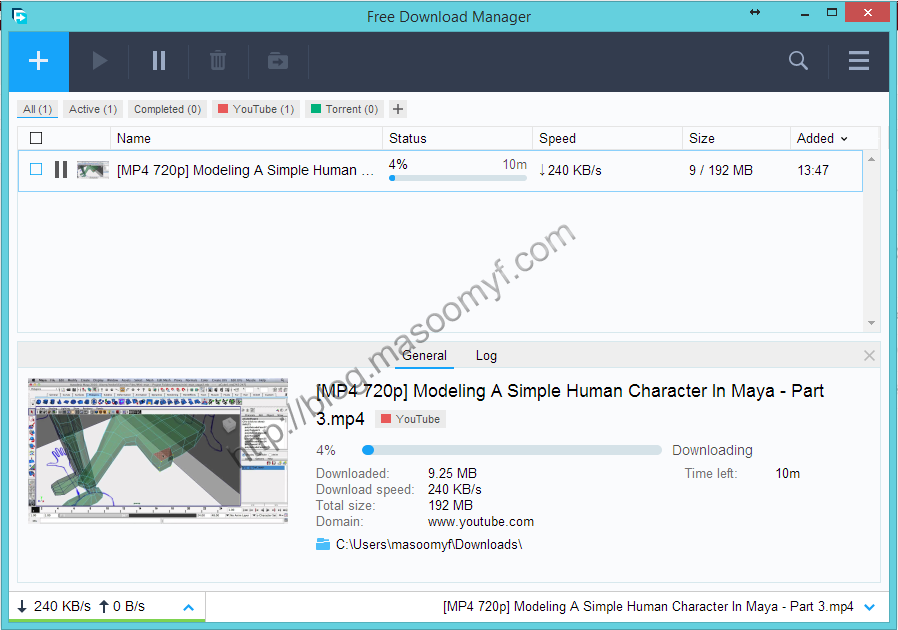Open the hamburger main menu
This screenshot has height=630, width=898.
[x=858, y=61]
